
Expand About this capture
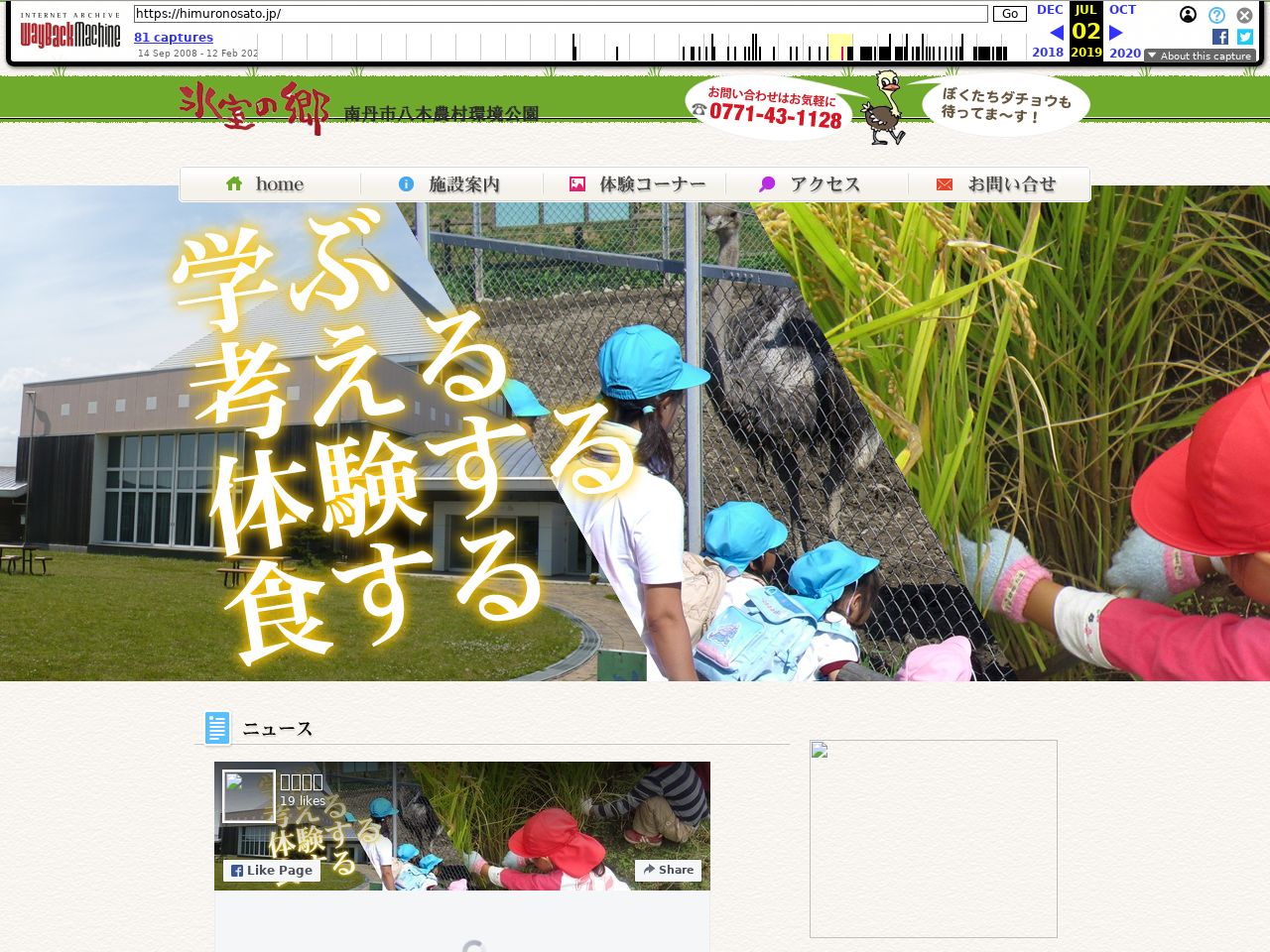[1200, 56]
